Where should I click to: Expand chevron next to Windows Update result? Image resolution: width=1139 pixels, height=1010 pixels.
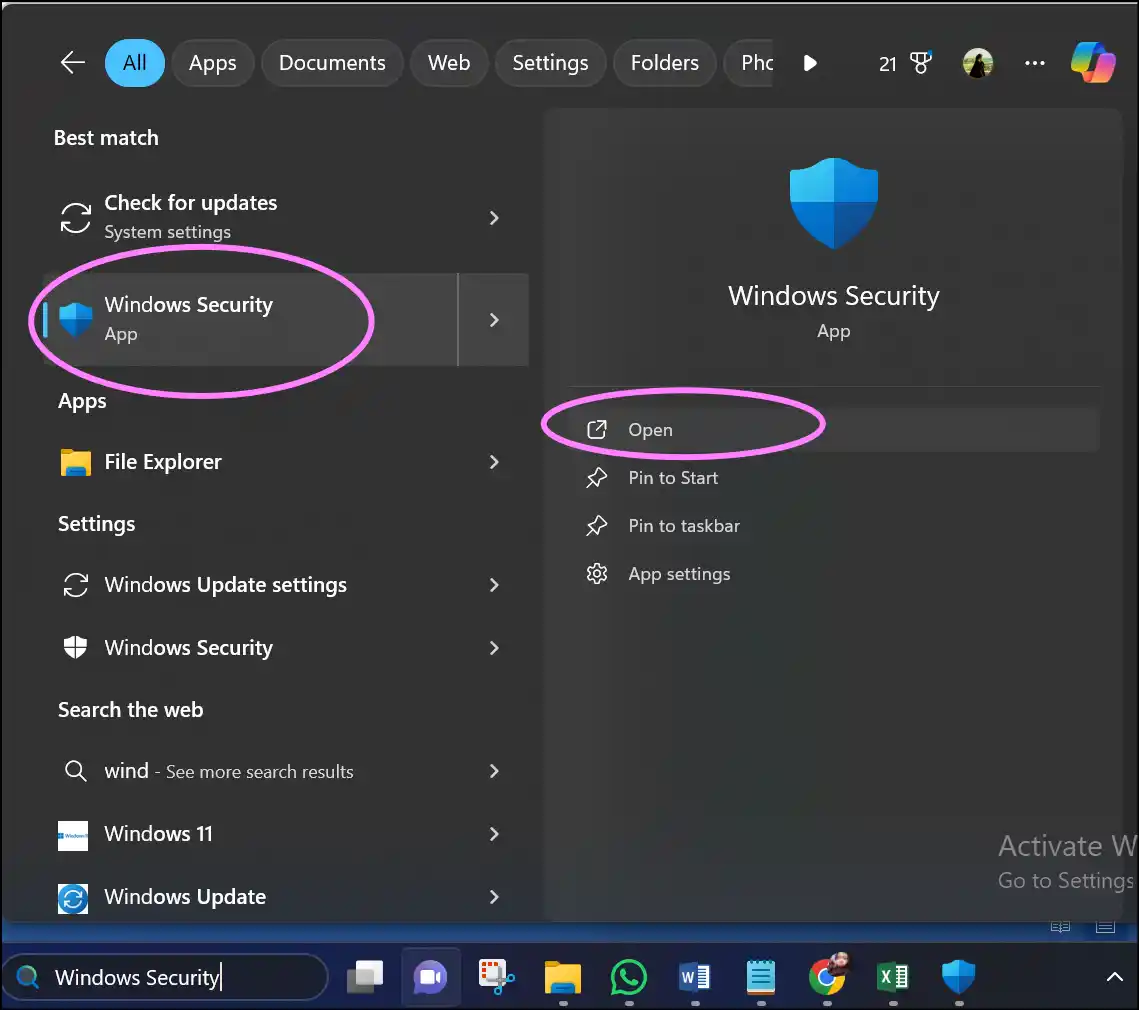coord(494,897)
